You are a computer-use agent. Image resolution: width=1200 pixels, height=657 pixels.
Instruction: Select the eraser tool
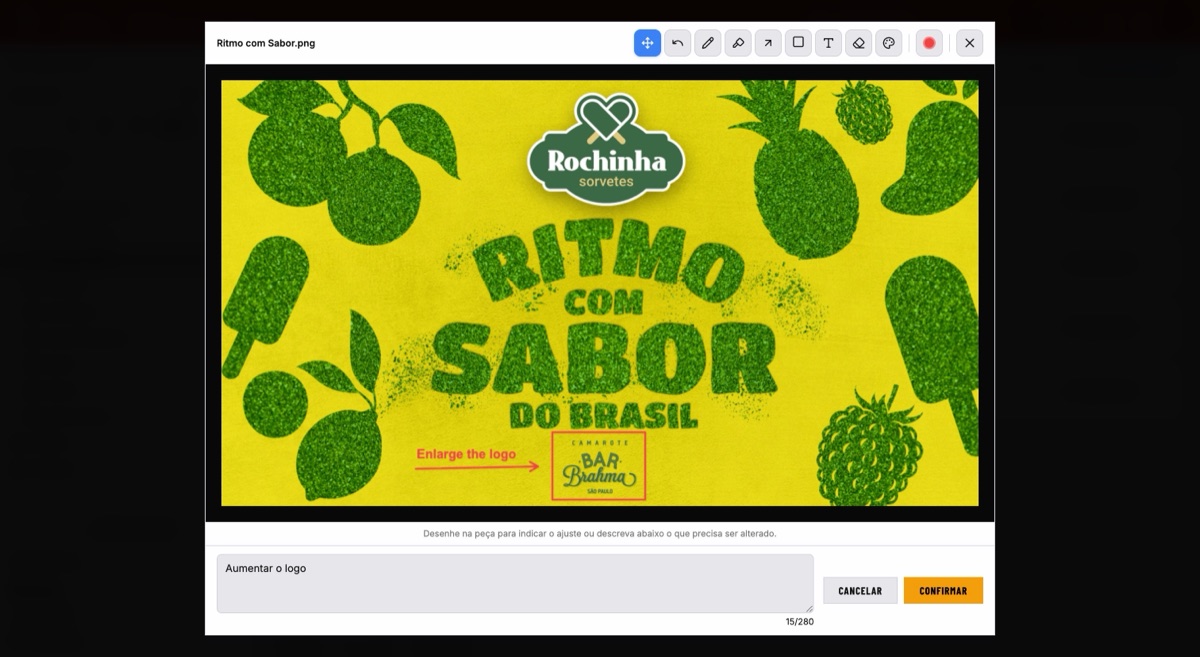click(x=858, y=43)
